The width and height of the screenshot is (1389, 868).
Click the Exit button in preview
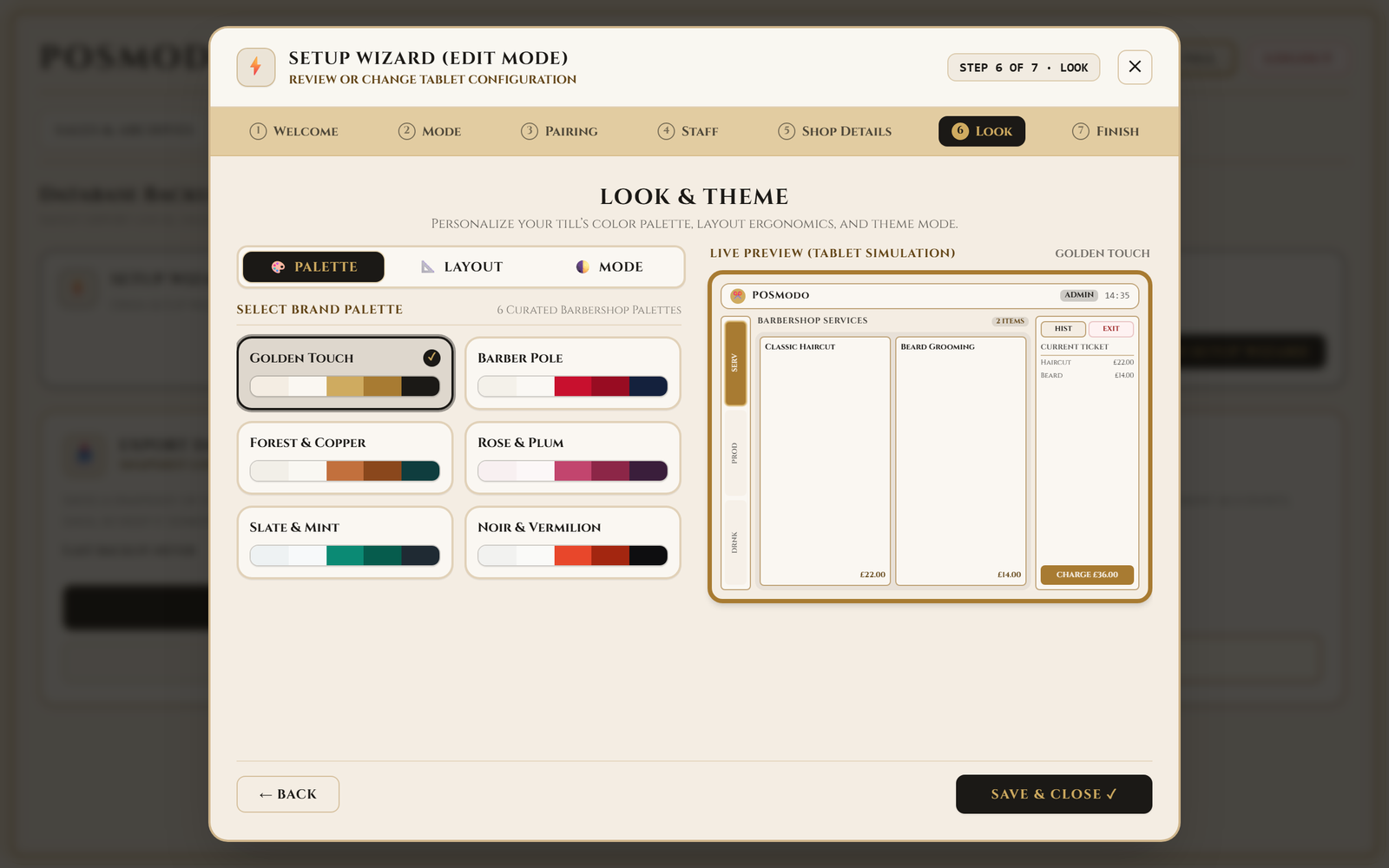(1111, 329)
